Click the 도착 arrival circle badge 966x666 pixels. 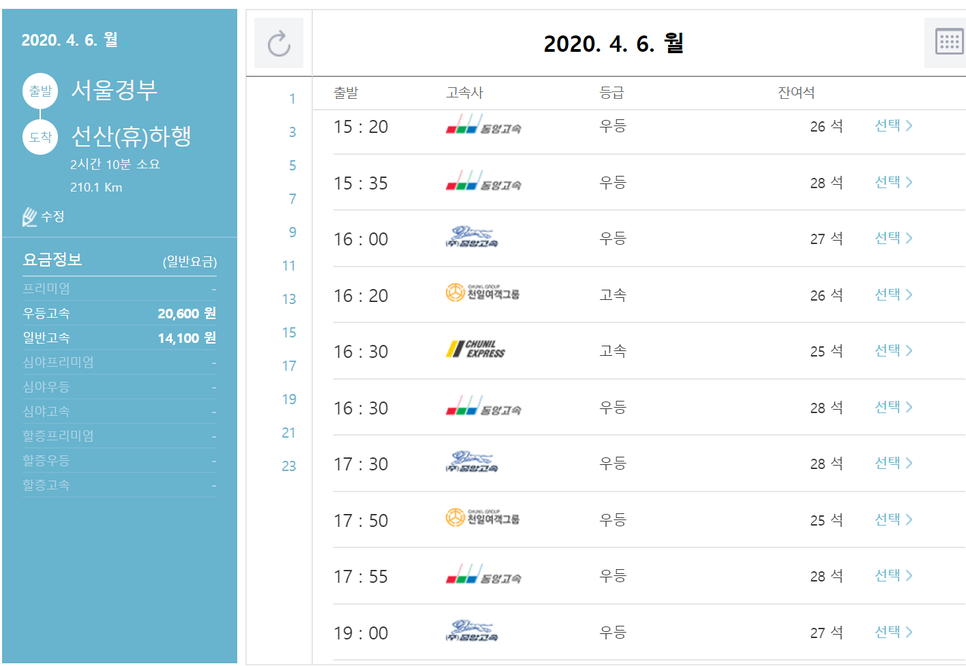tap(40, 137)
